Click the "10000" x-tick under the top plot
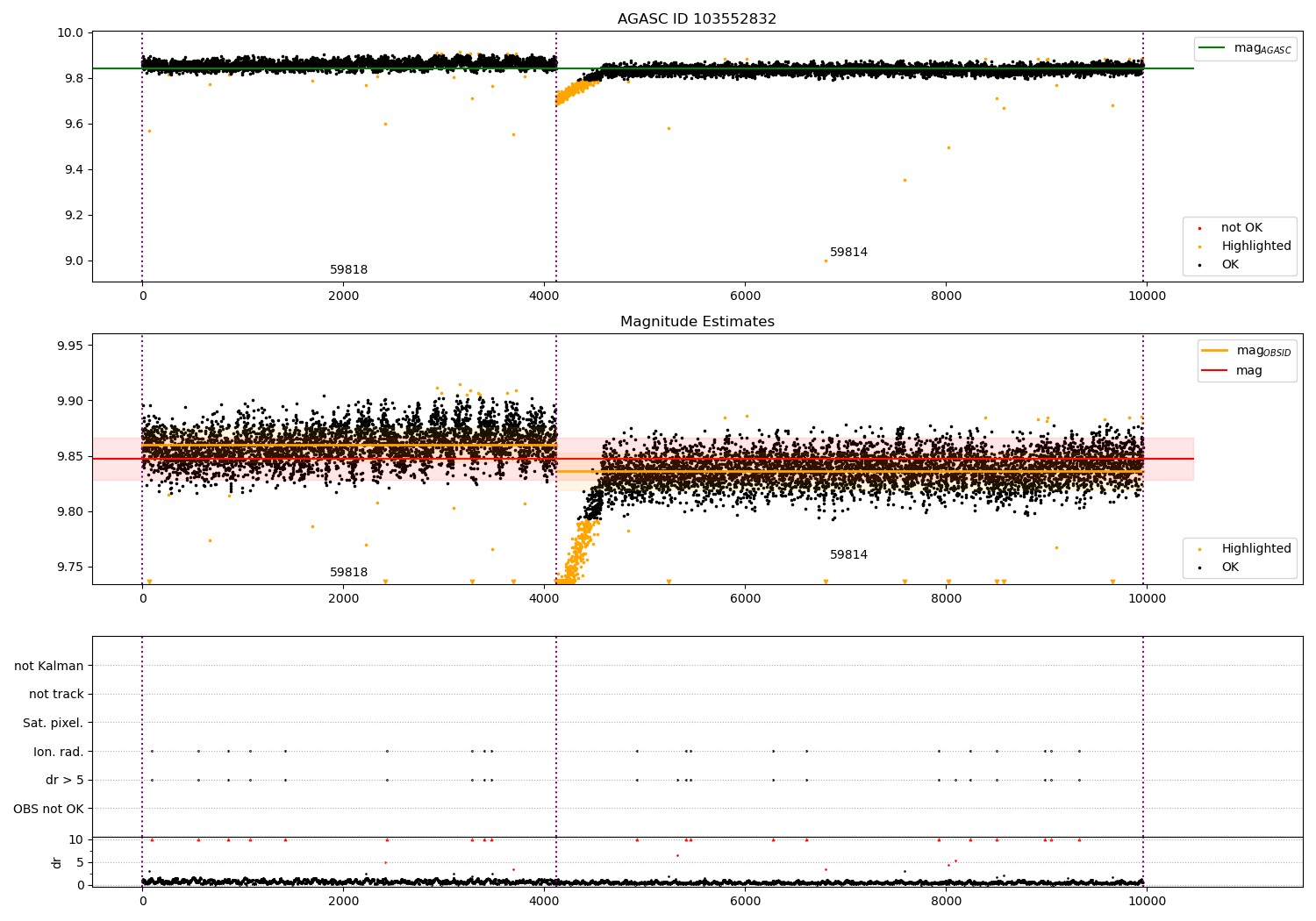This screenshot has height=921, width=1316. (x=1147, y=296)
